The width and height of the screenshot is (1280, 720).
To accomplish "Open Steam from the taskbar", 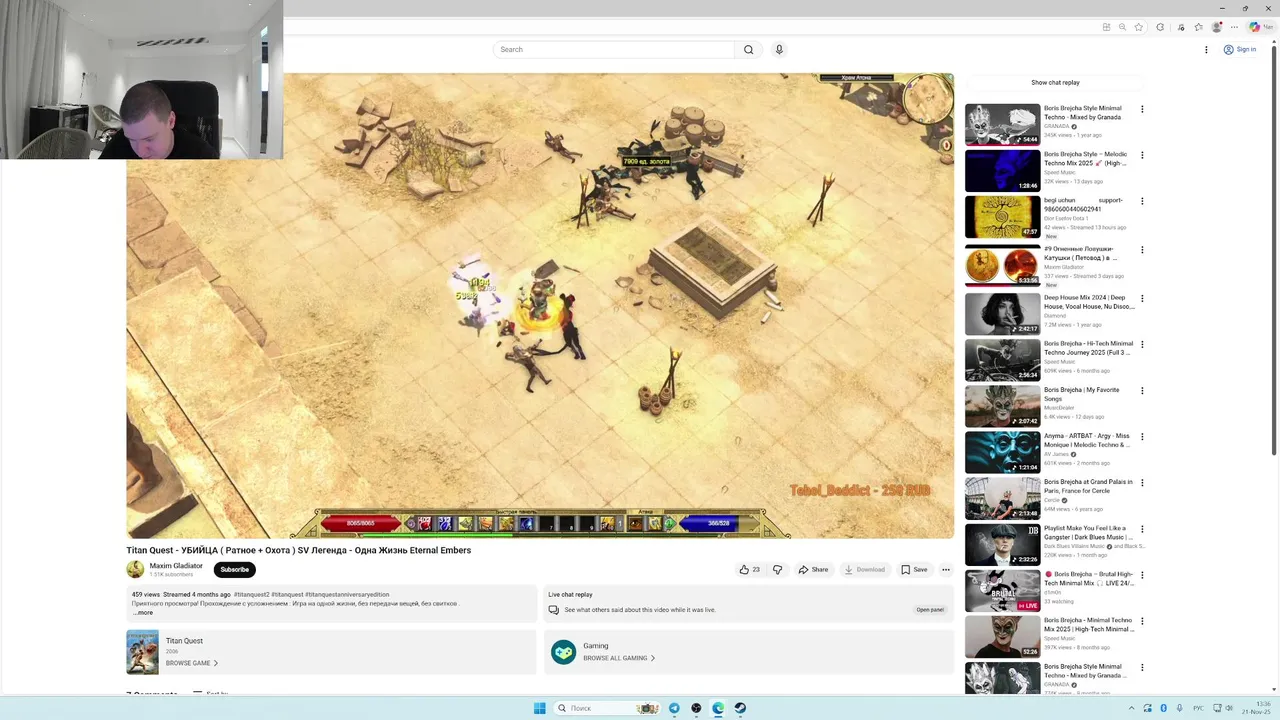I will (x=740, y=708).
